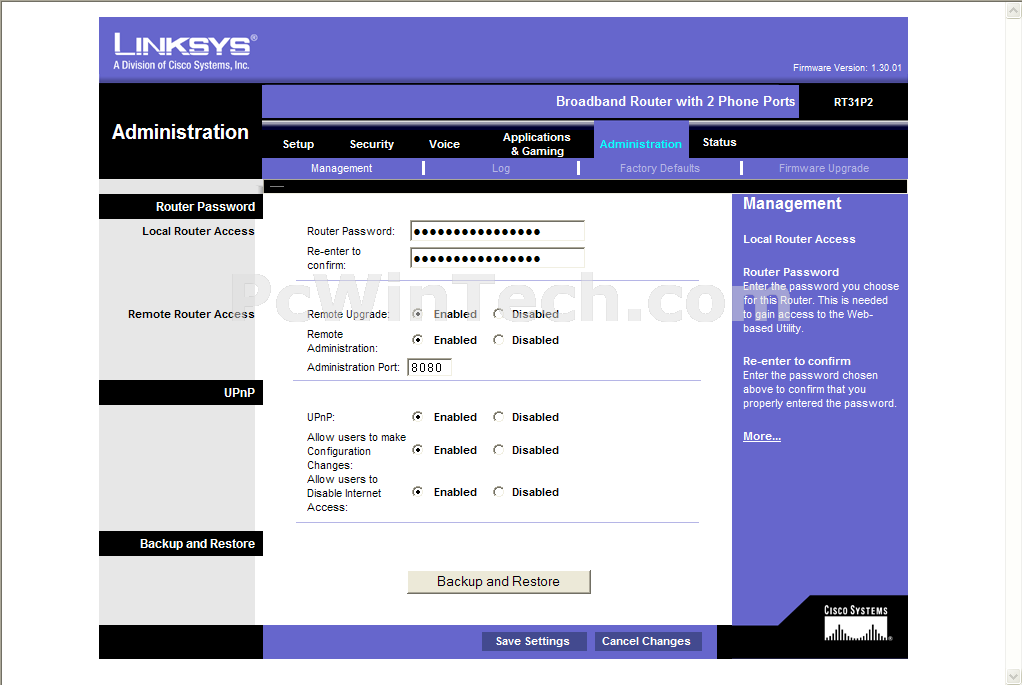Click Save Settings button
Viewport: 1022px width, 685px height.
pyautogui.click(x=533, y=641)
